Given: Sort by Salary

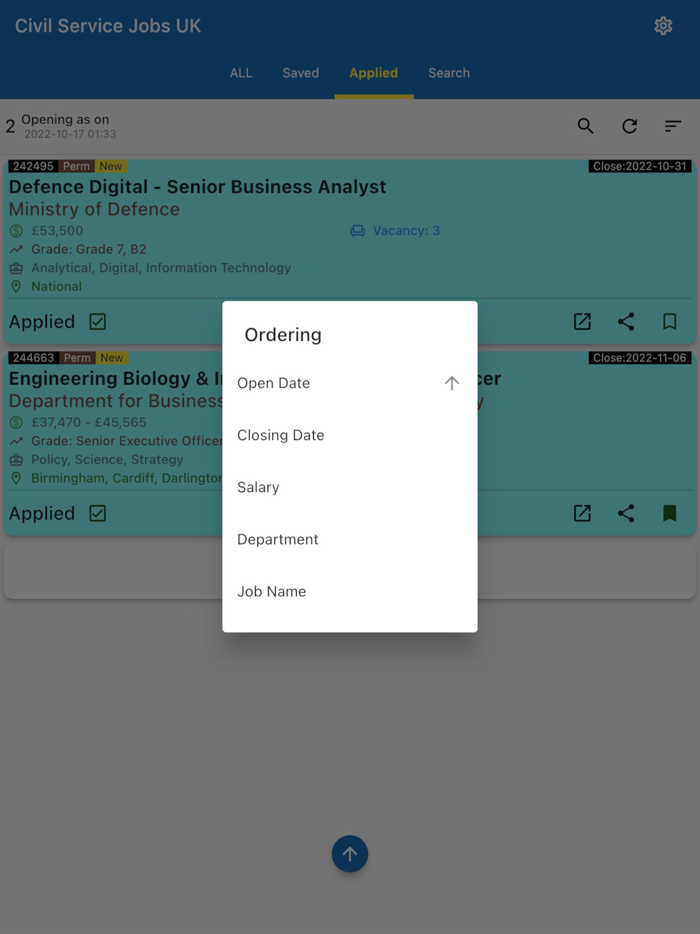Looking at the screenshot, I should [x=350, y=487].
